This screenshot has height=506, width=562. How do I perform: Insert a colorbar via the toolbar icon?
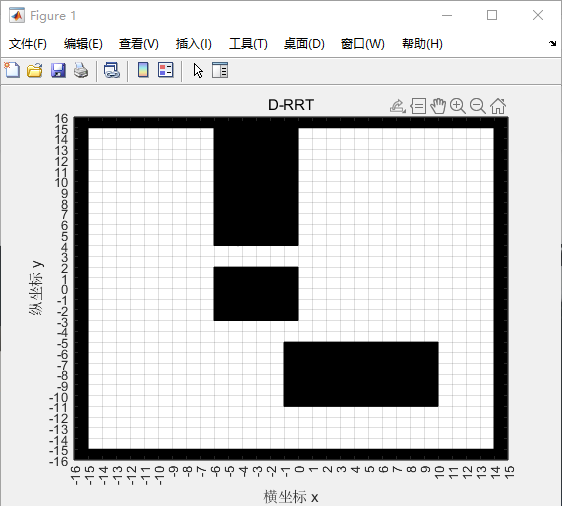click(143, 70)
